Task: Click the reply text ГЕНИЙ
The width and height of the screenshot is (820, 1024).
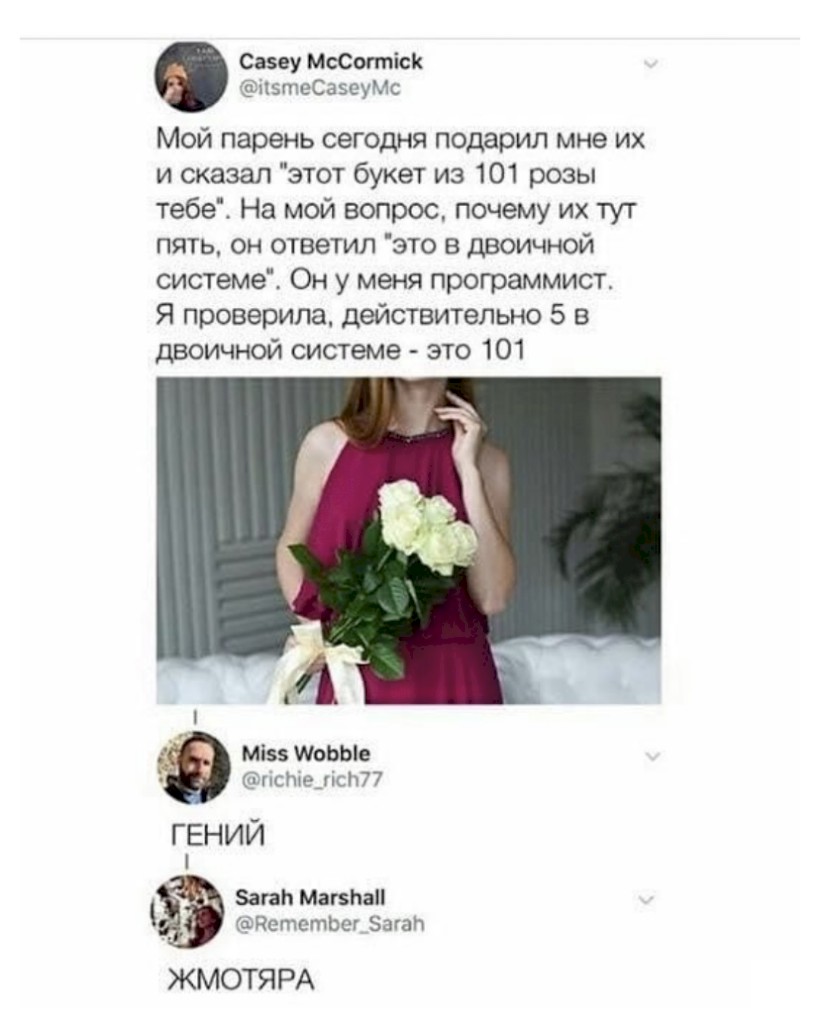Action: (x=218, y=835)
